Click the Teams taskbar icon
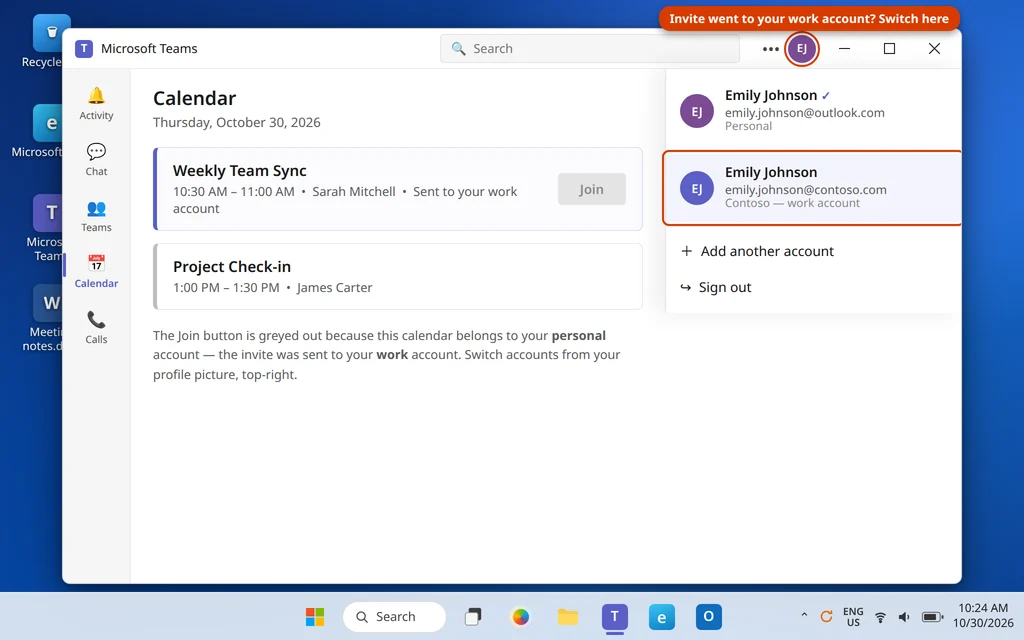1024x640 pixels. pyautogui.click(x=615, y=616)
